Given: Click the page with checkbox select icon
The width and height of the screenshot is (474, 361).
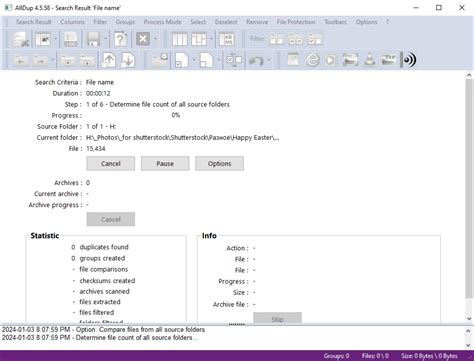Looking at the screenshot, I should 181,60.
